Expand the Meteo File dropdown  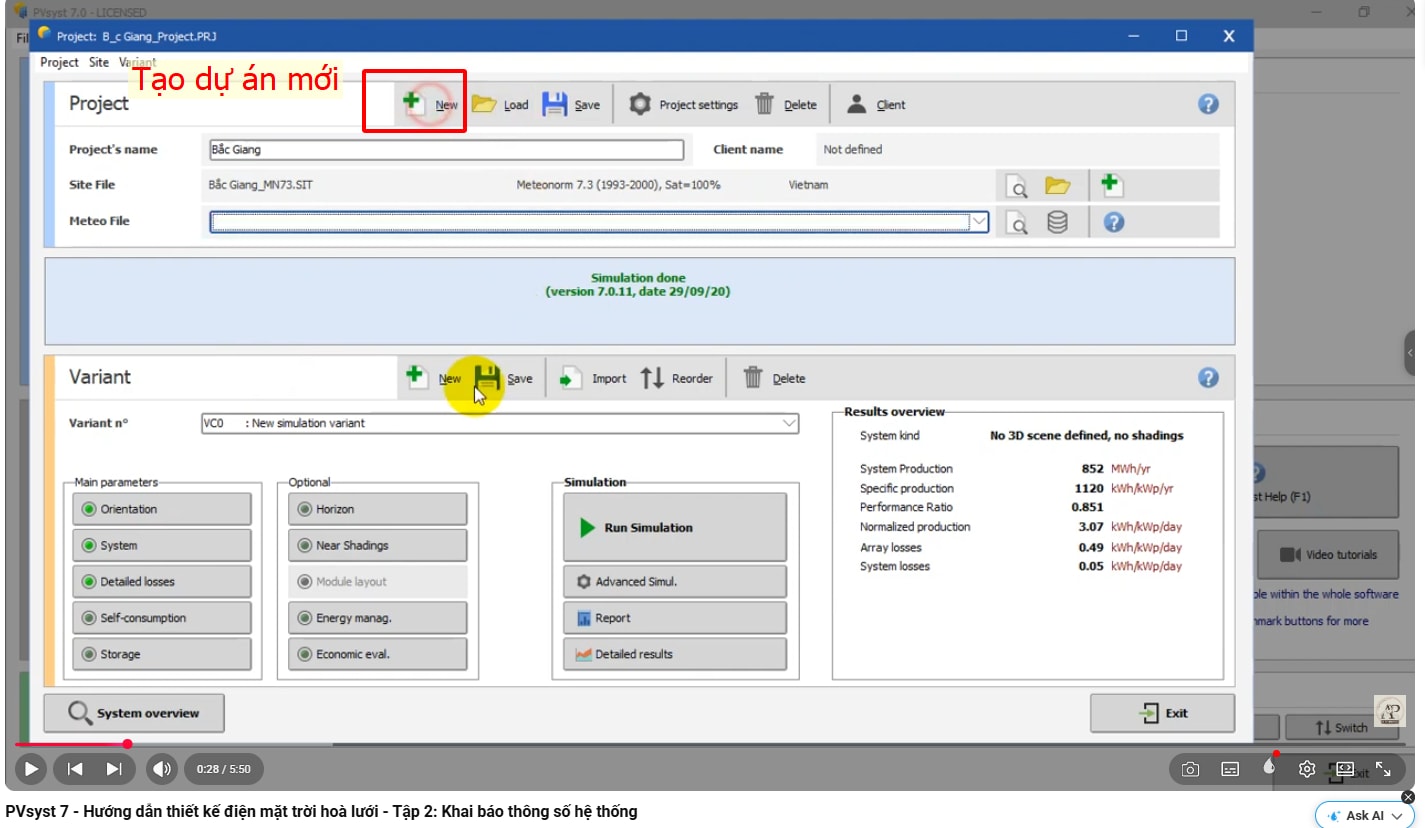pos(978,222)
